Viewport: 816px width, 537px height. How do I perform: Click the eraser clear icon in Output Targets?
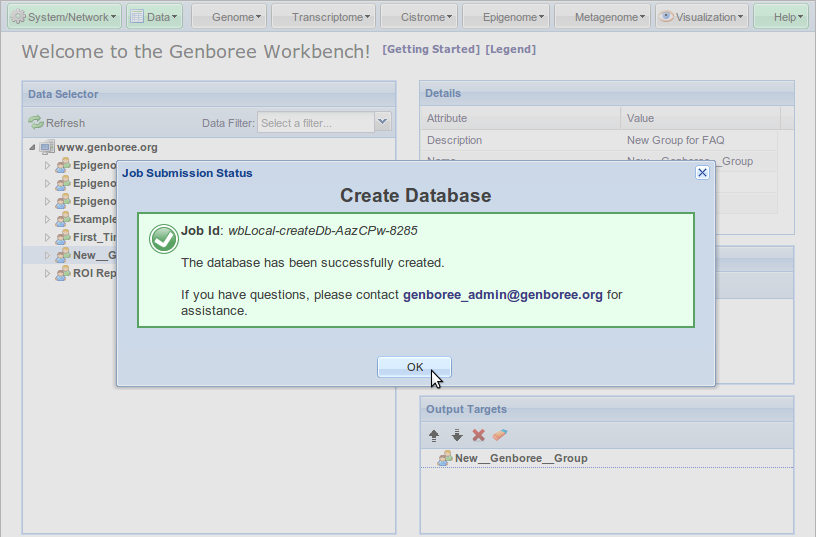click(x=500, y=435)
